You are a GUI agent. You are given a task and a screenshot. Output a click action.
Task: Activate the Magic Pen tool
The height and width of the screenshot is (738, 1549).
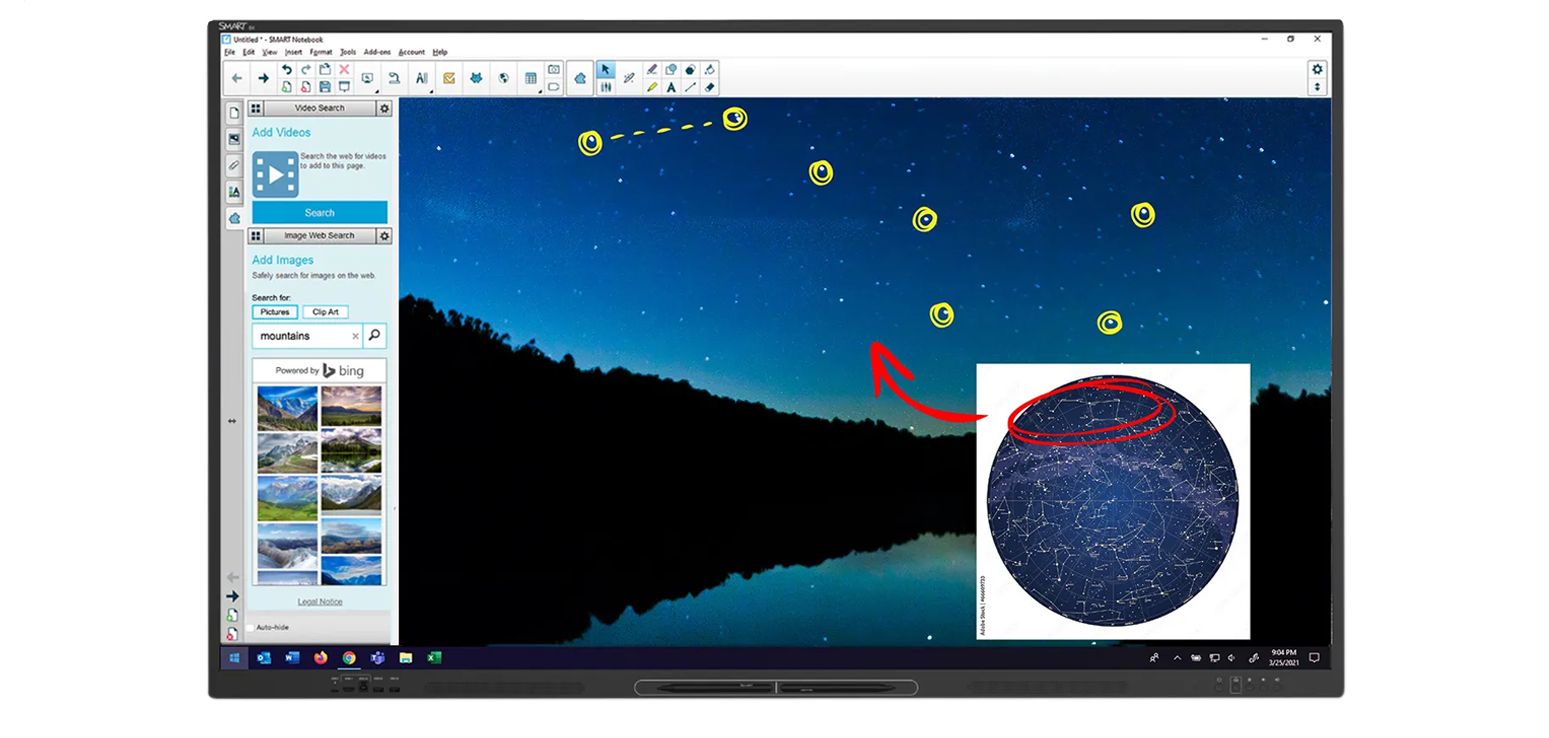click(630, 80)
